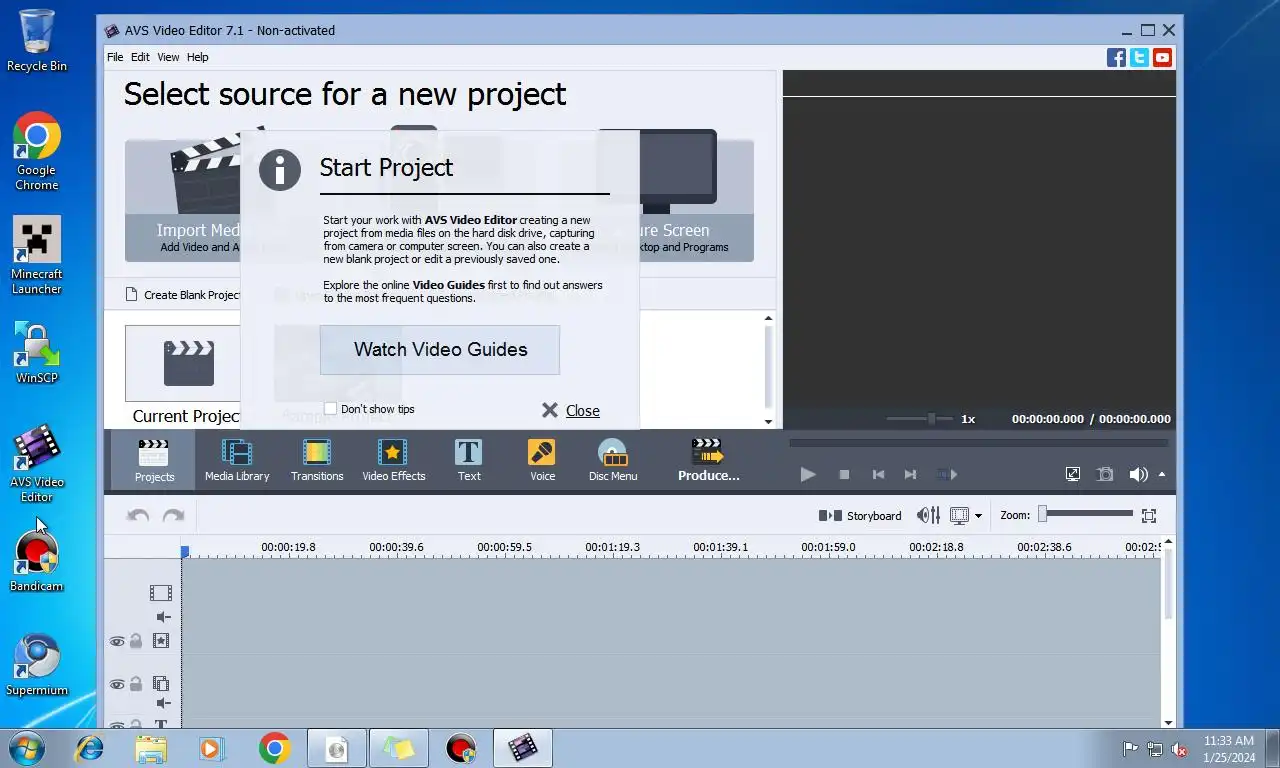Click the overlay track audio speaker icon

pos(163,704)
